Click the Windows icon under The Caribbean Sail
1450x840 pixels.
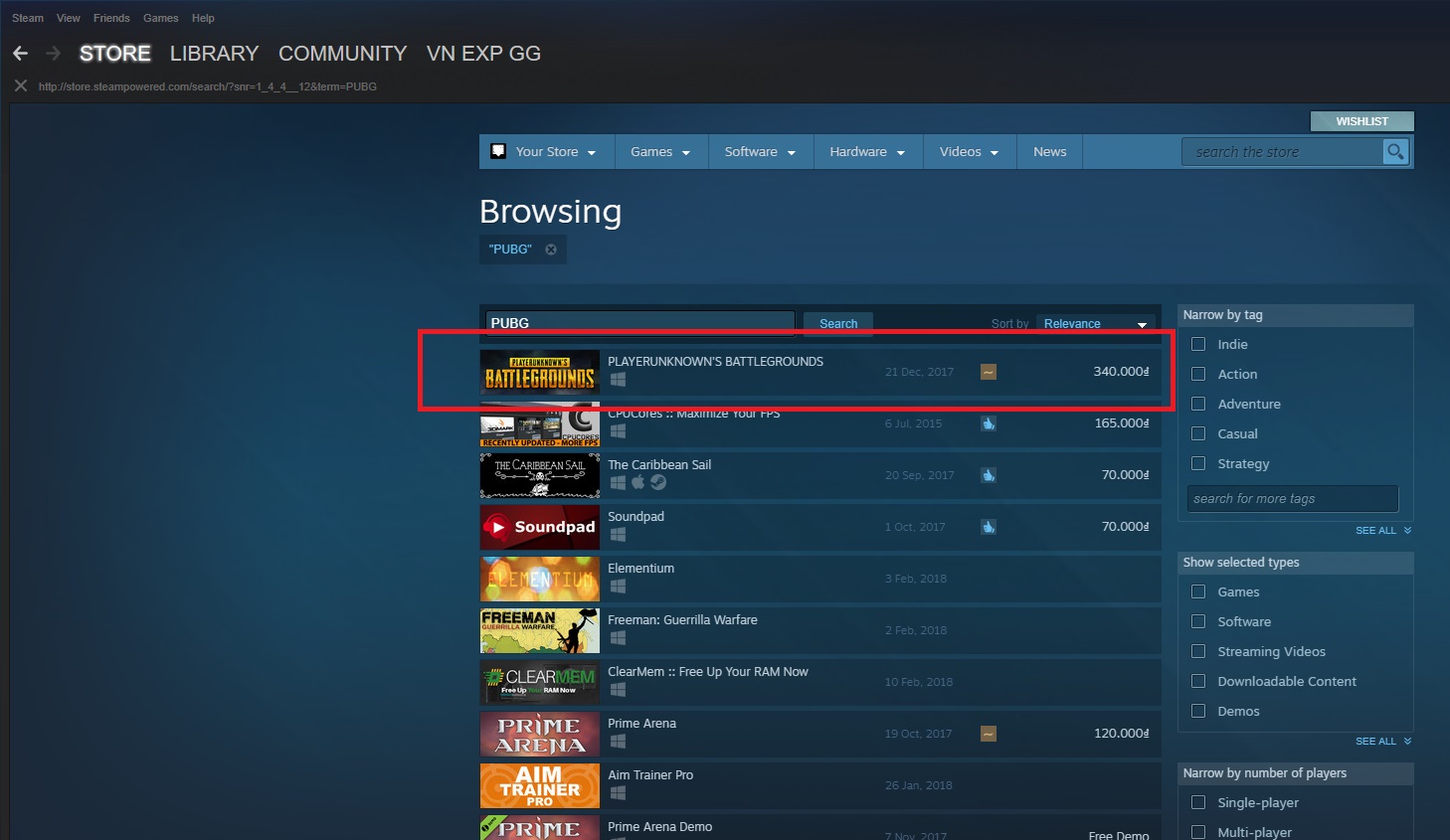click(618, 483)
